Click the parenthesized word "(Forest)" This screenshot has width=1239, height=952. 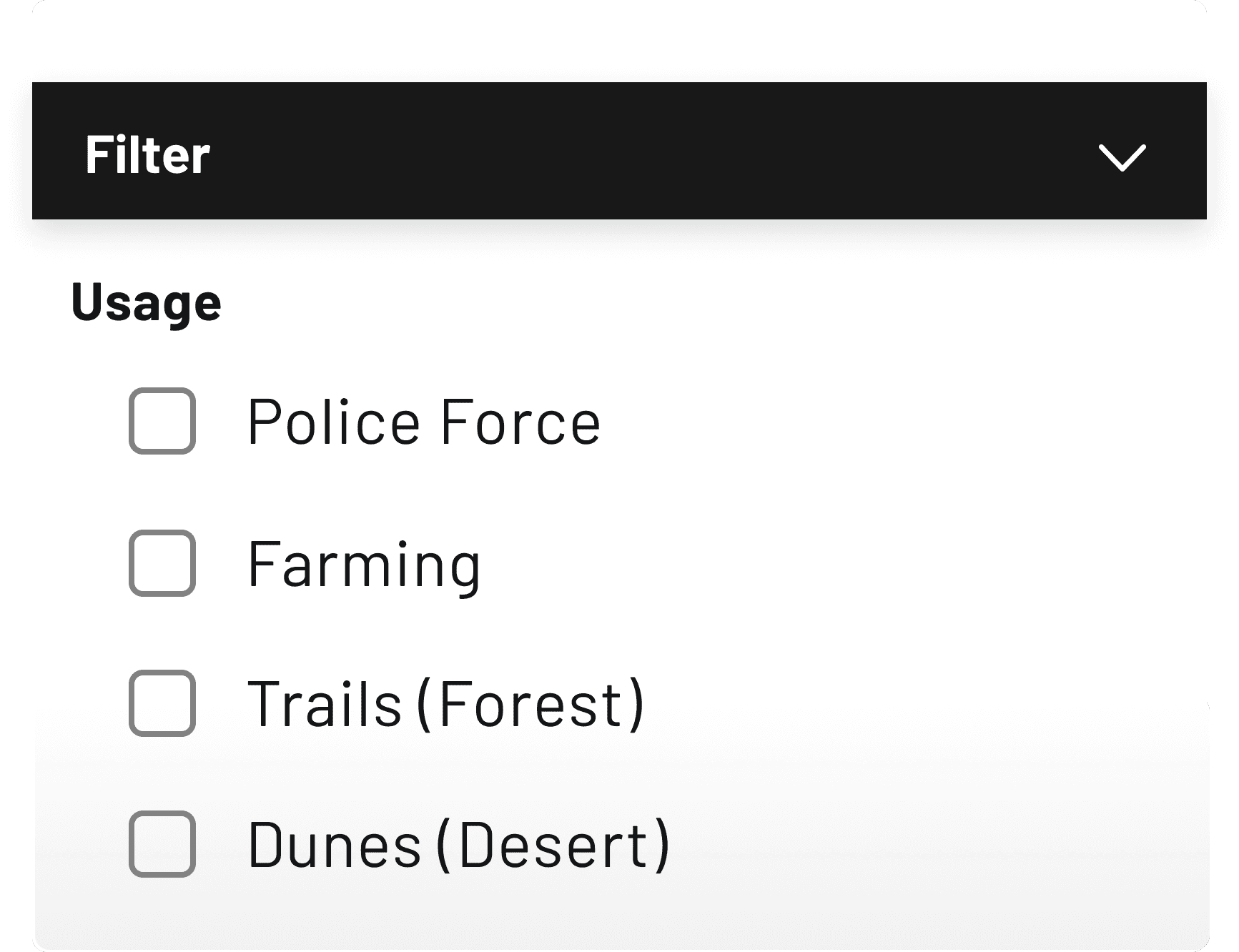531,705
